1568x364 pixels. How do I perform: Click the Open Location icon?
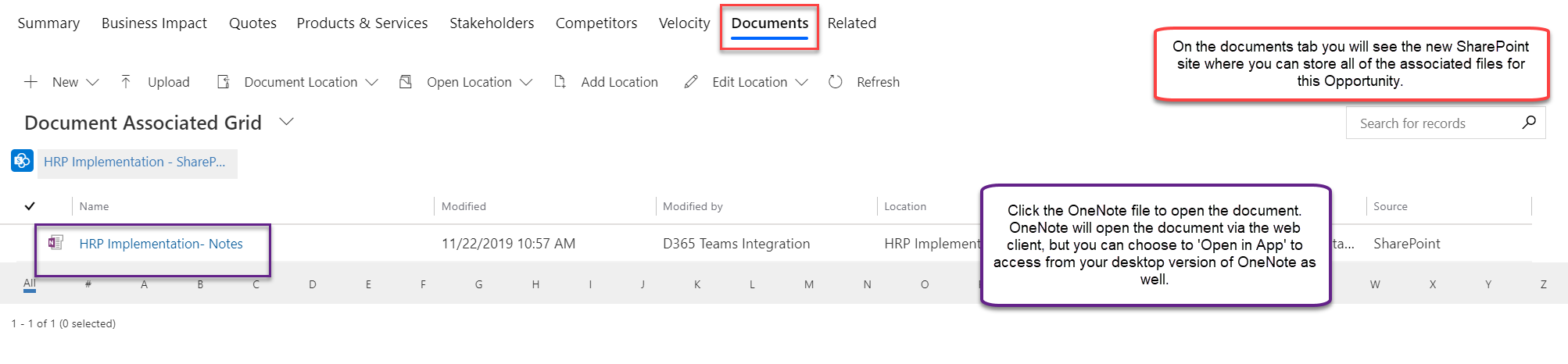406,82
